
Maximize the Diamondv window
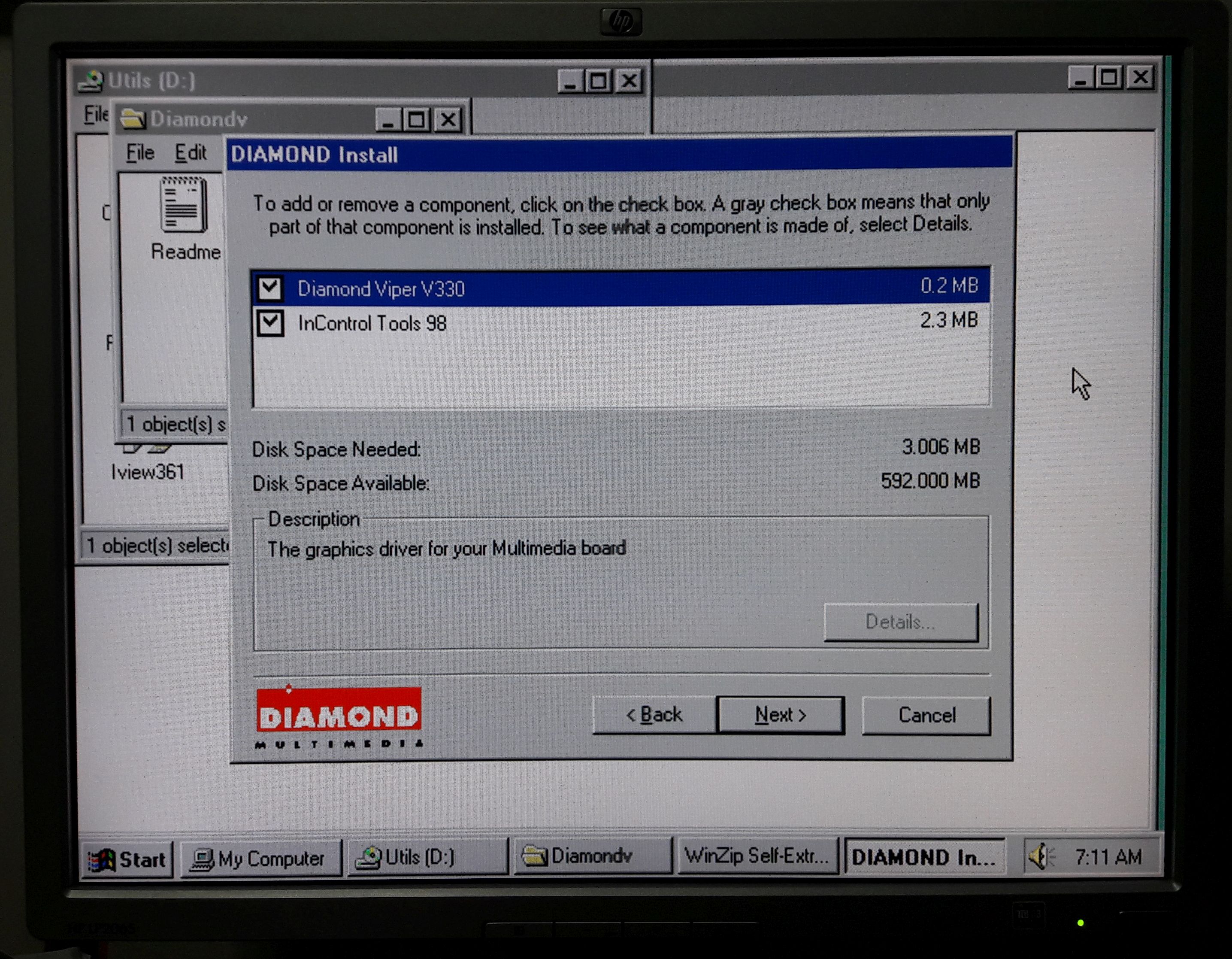click(x=416, y=120)
